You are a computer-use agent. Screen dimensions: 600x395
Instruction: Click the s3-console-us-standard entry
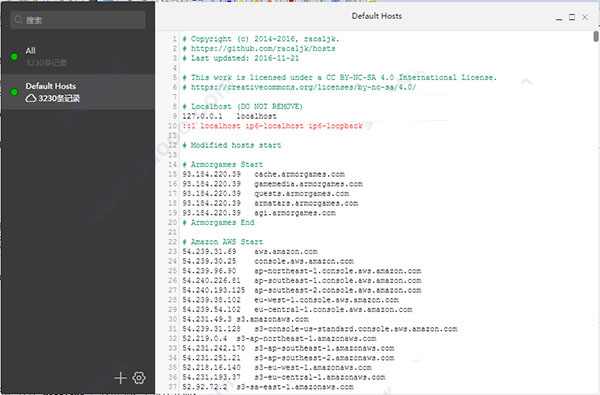click(x=320, y=329)
